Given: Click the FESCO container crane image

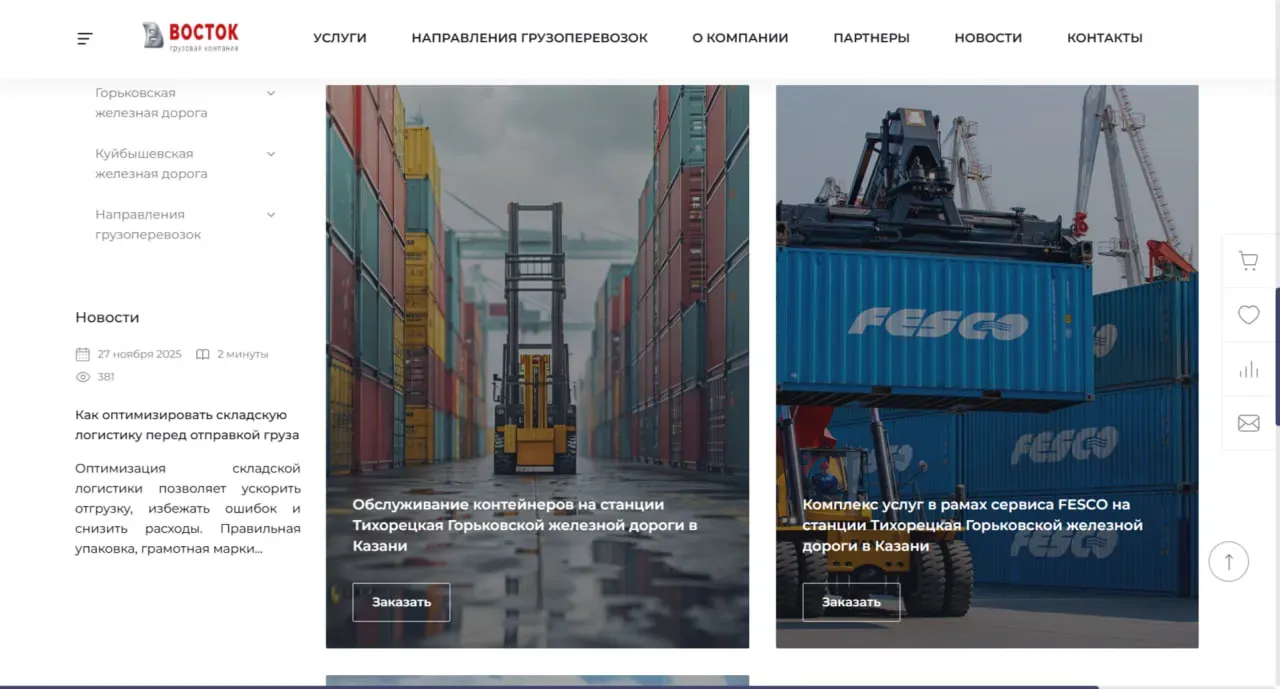Looking at the screenshot, I should tap(987, 366).
